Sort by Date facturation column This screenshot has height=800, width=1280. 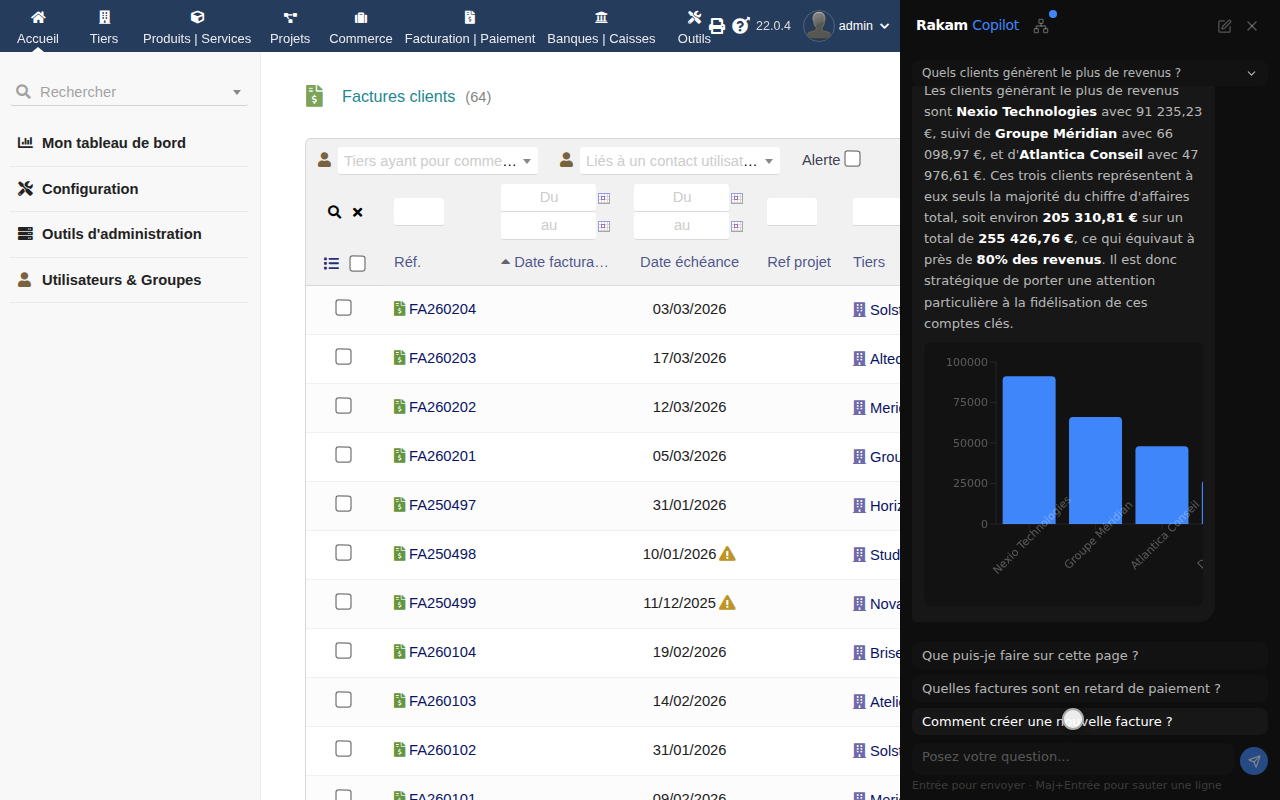[x=561, y=262]
